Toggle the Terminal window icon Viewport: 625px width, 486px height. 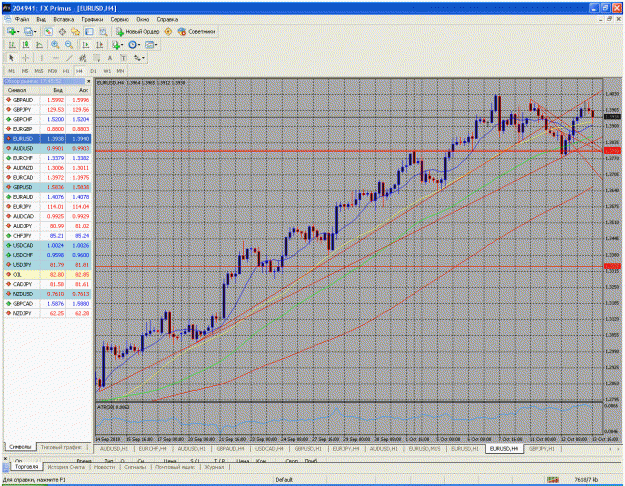(x=89, y=31)
